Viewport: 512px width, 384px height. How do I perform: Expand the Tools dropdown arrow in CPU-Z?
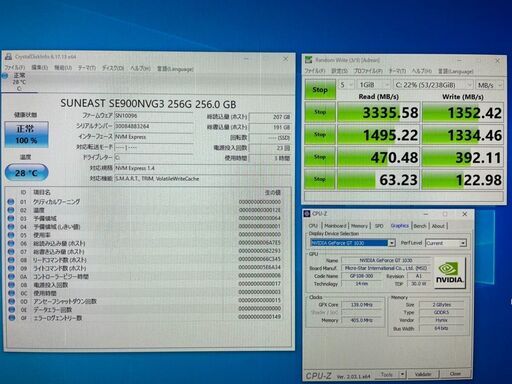(402, 374)
